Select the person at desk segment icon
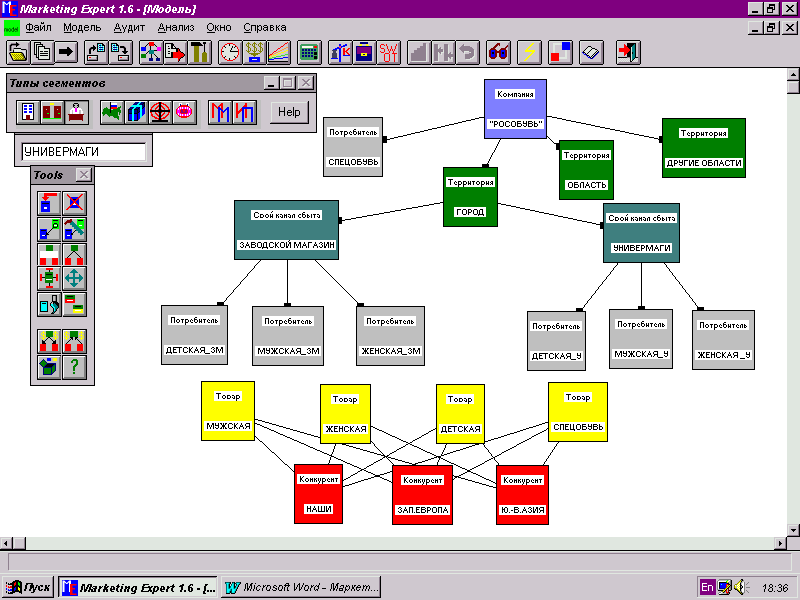Viewport: 800px width, 600px height. pyautogui.click(x=77, y=112)
